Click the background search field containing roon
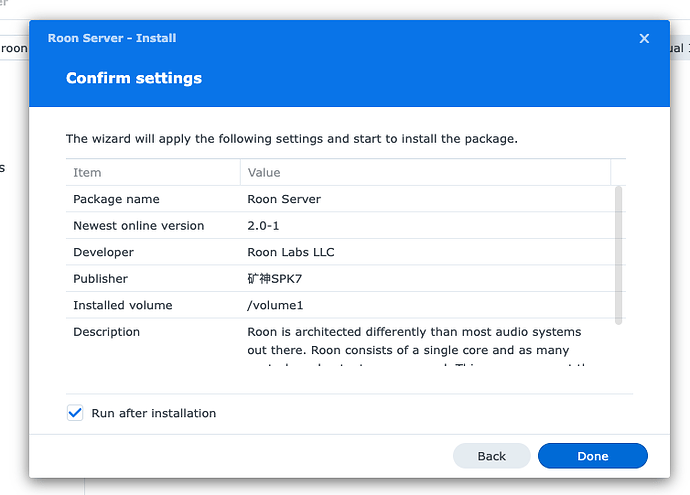This screenshot has width=690, height=495. coord(14,48)
